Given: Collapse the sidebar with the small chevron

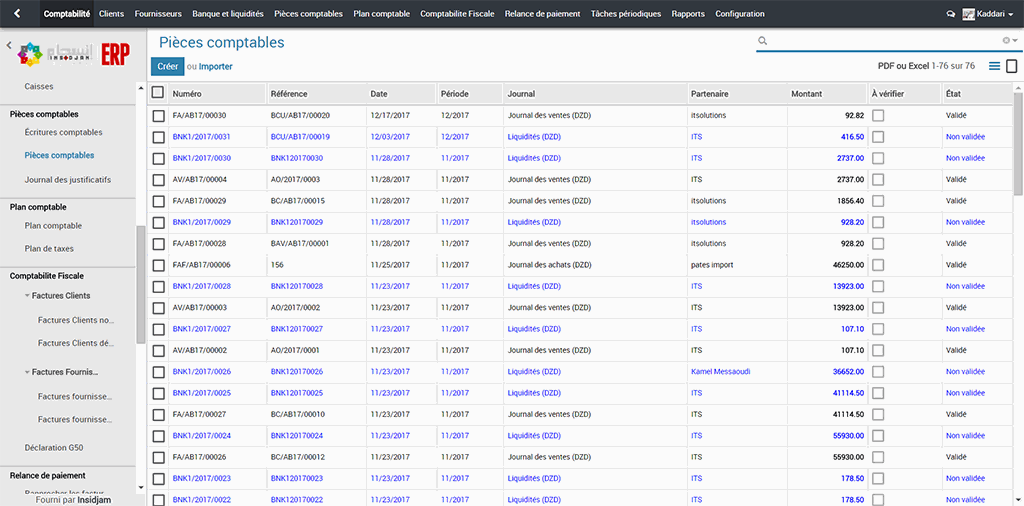Looking at the screenshot, I should (x=9, y=46).
